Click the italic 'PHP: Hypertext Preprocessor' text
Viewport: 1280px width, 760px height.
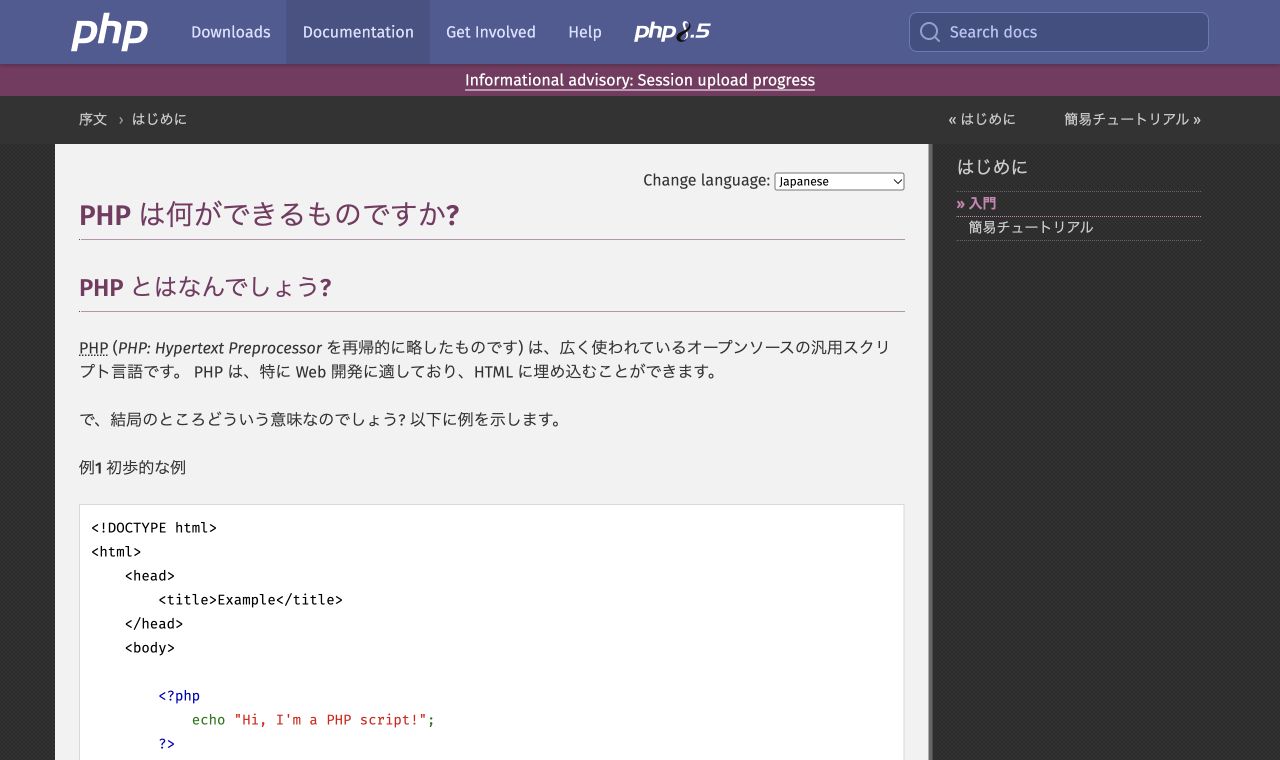[220, 348]
